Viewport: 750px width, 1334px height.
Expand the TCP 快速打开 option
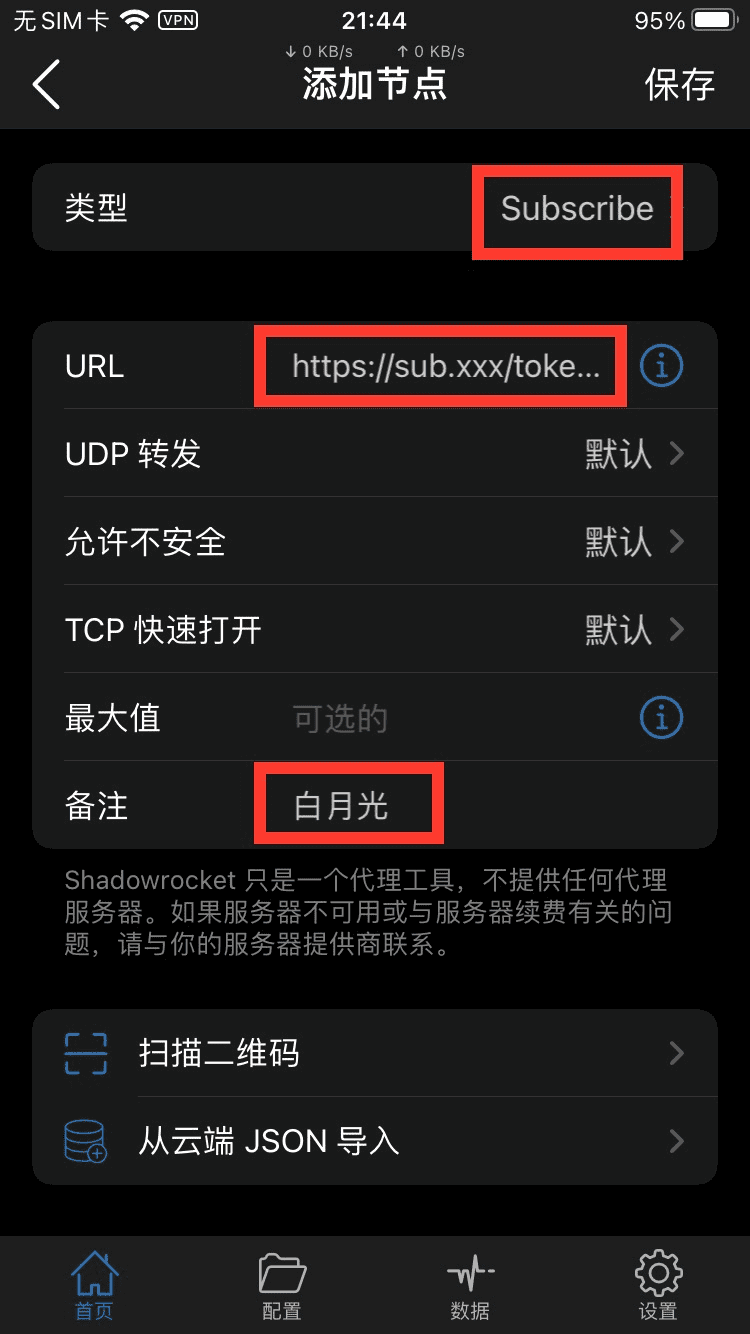(375, 630)
